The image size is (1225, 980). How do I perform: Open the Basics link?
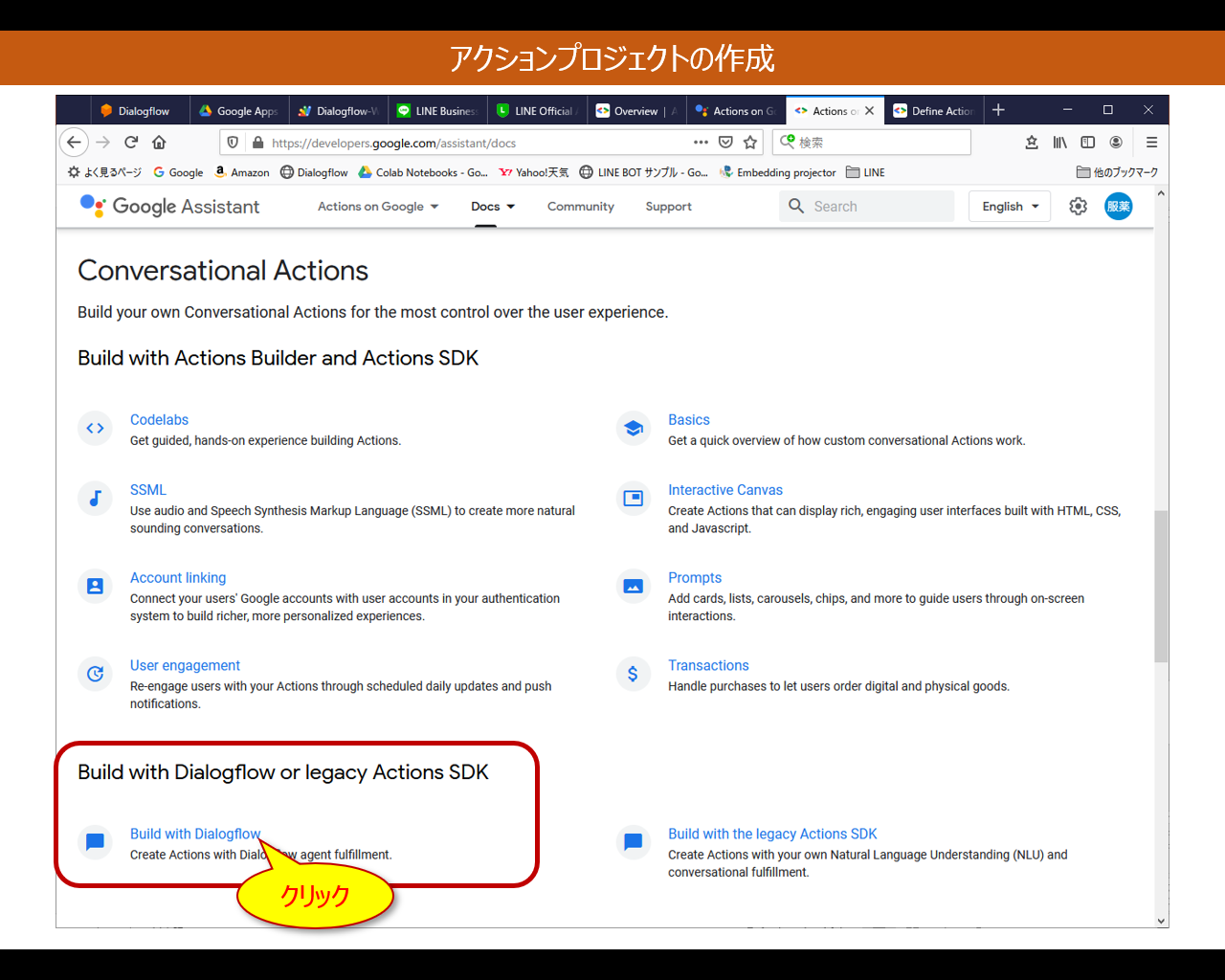(x=689, y=420)
